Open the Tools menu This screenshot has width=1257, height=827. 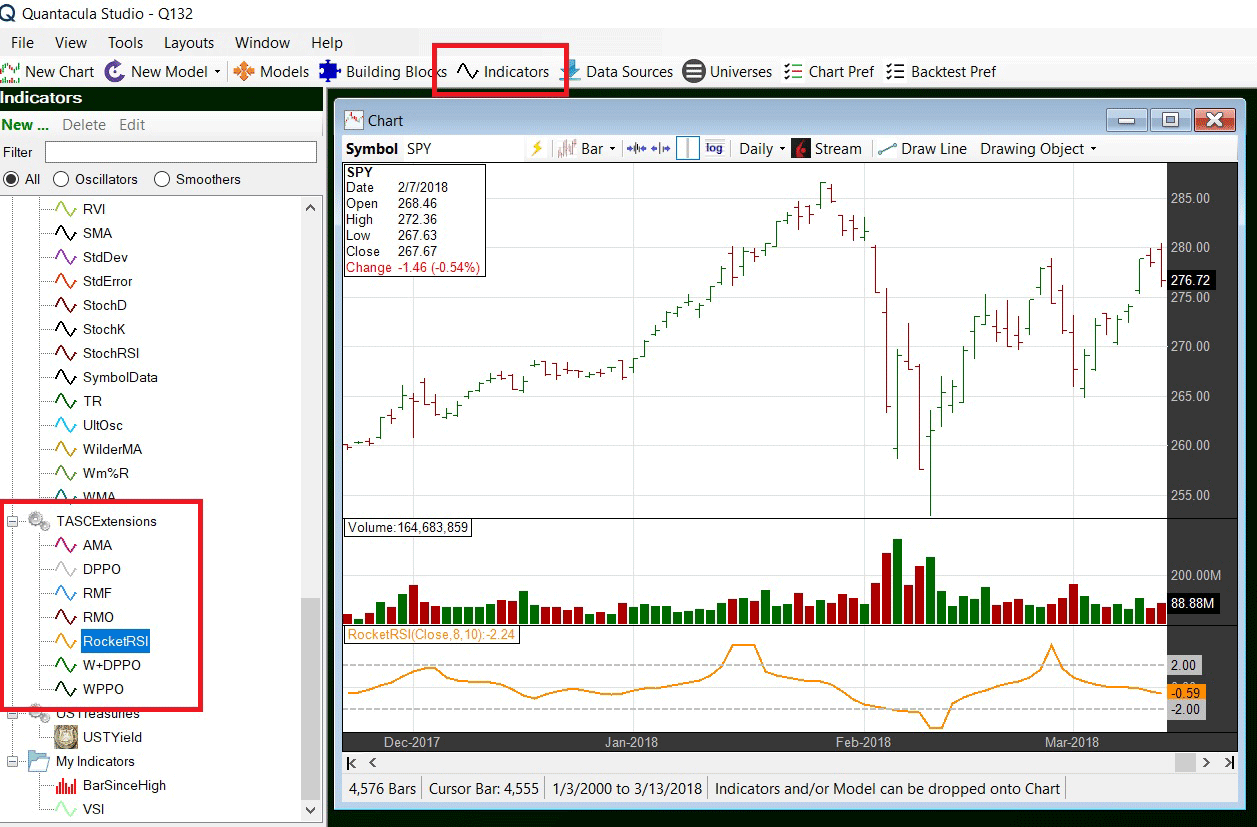pos(126,43)
